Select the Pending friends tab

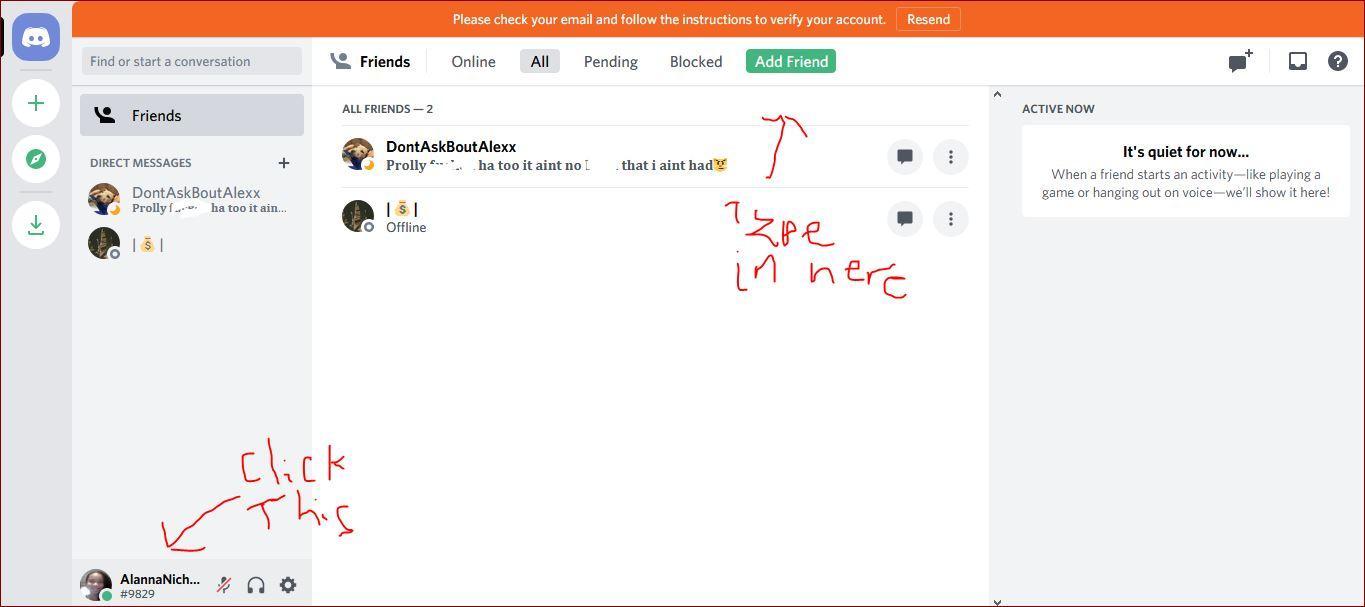point(611,61)
